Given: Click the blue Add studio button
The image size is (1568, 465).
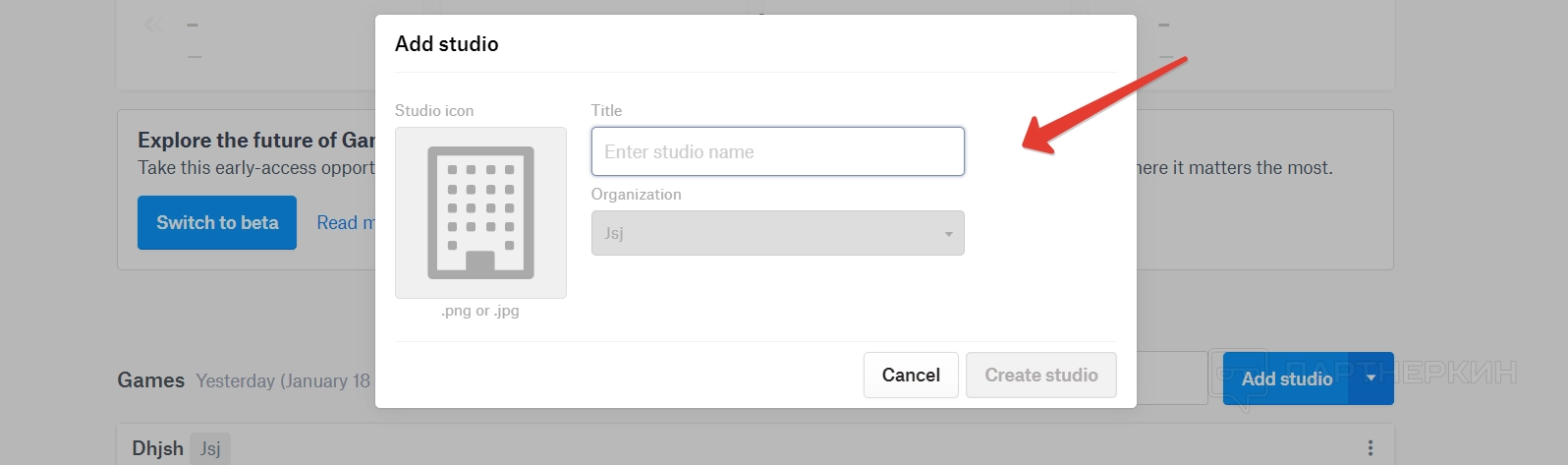Looking at the screenshot, I should point(1286,378).
